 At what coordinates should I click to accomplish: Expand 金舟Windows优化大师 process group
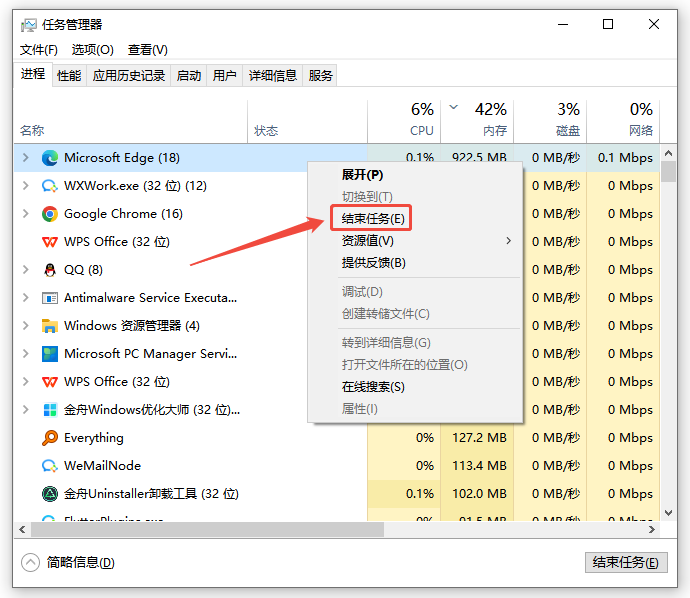26,410
